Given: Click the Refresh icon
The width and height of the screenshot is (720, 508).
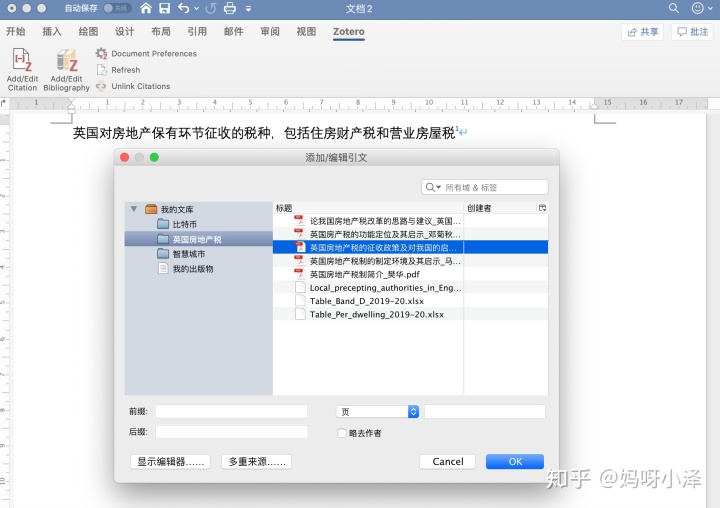Looking at the screenshot, I should (101, 70).
